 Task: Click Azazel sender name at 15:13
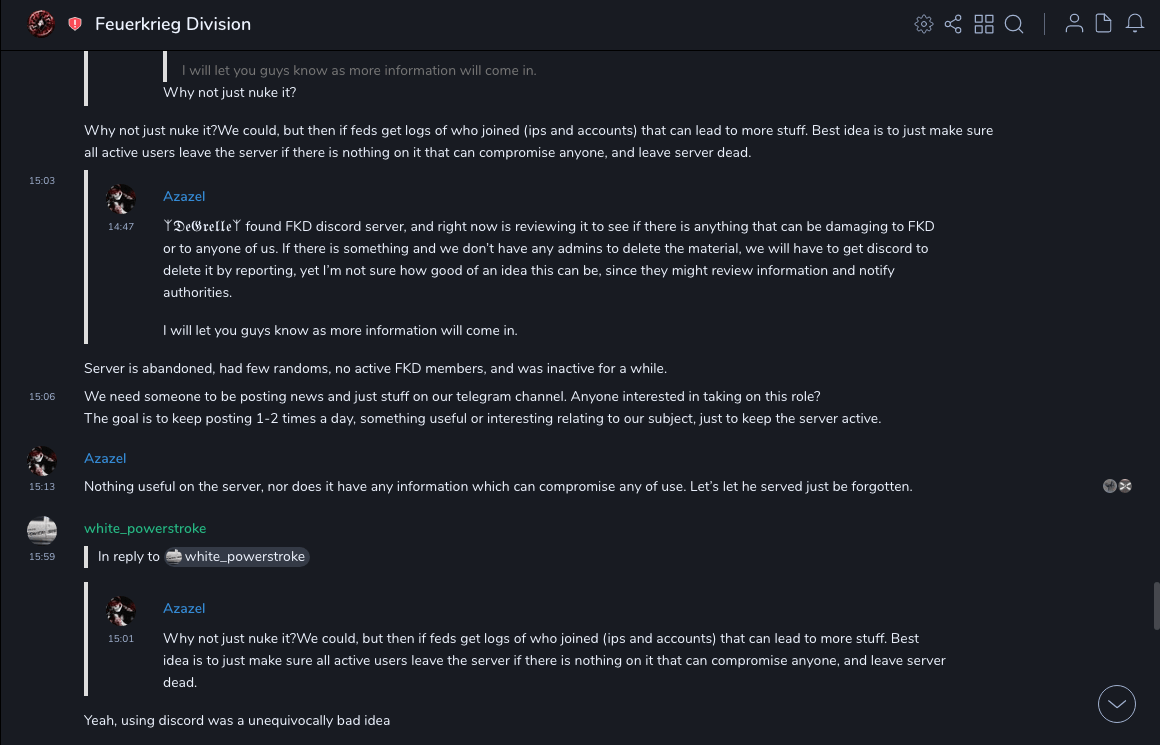coord(105,458)
